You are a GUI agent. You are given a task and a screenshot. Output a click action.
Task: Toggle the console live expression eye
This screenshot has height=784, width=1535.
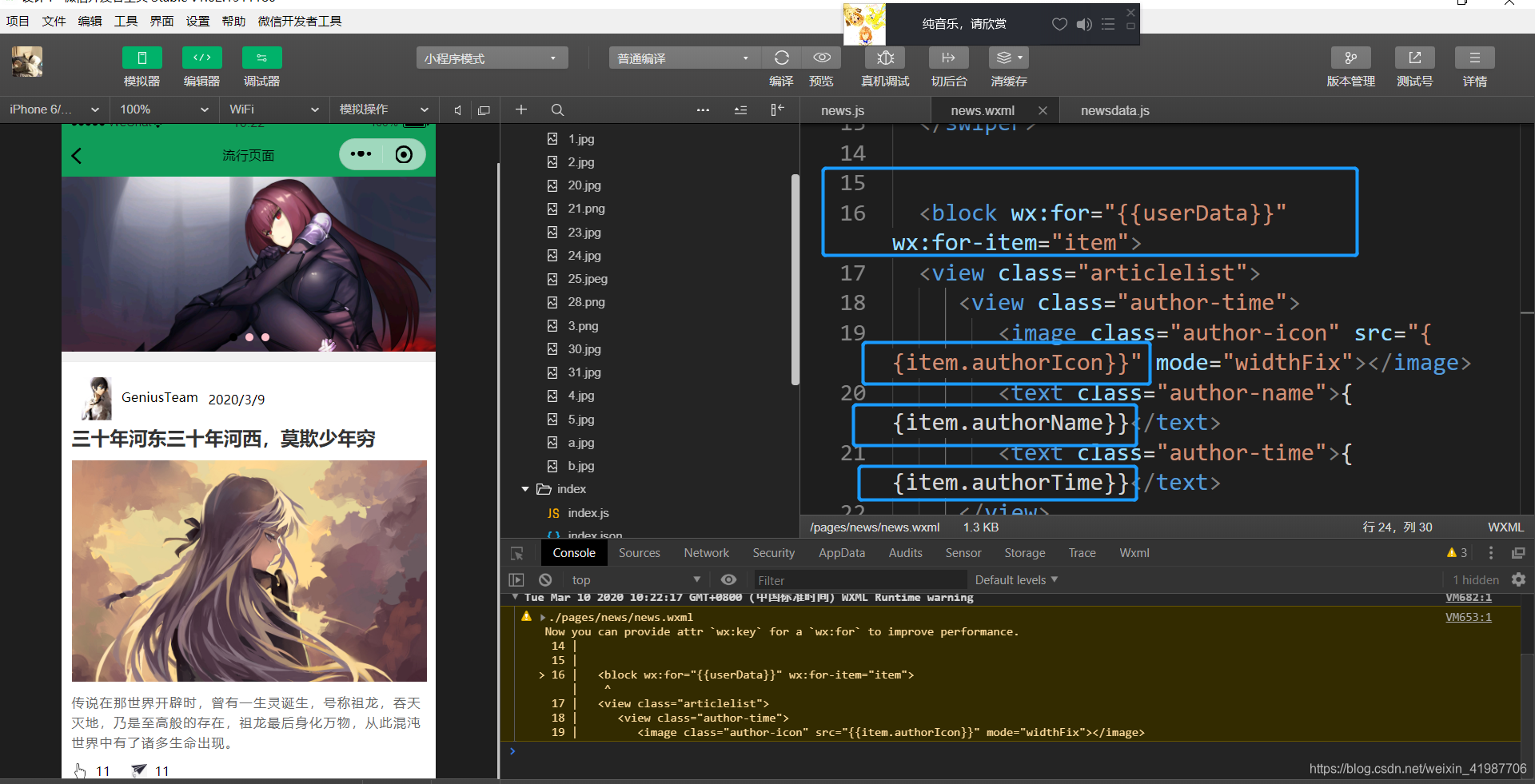[x=728, y=579]
